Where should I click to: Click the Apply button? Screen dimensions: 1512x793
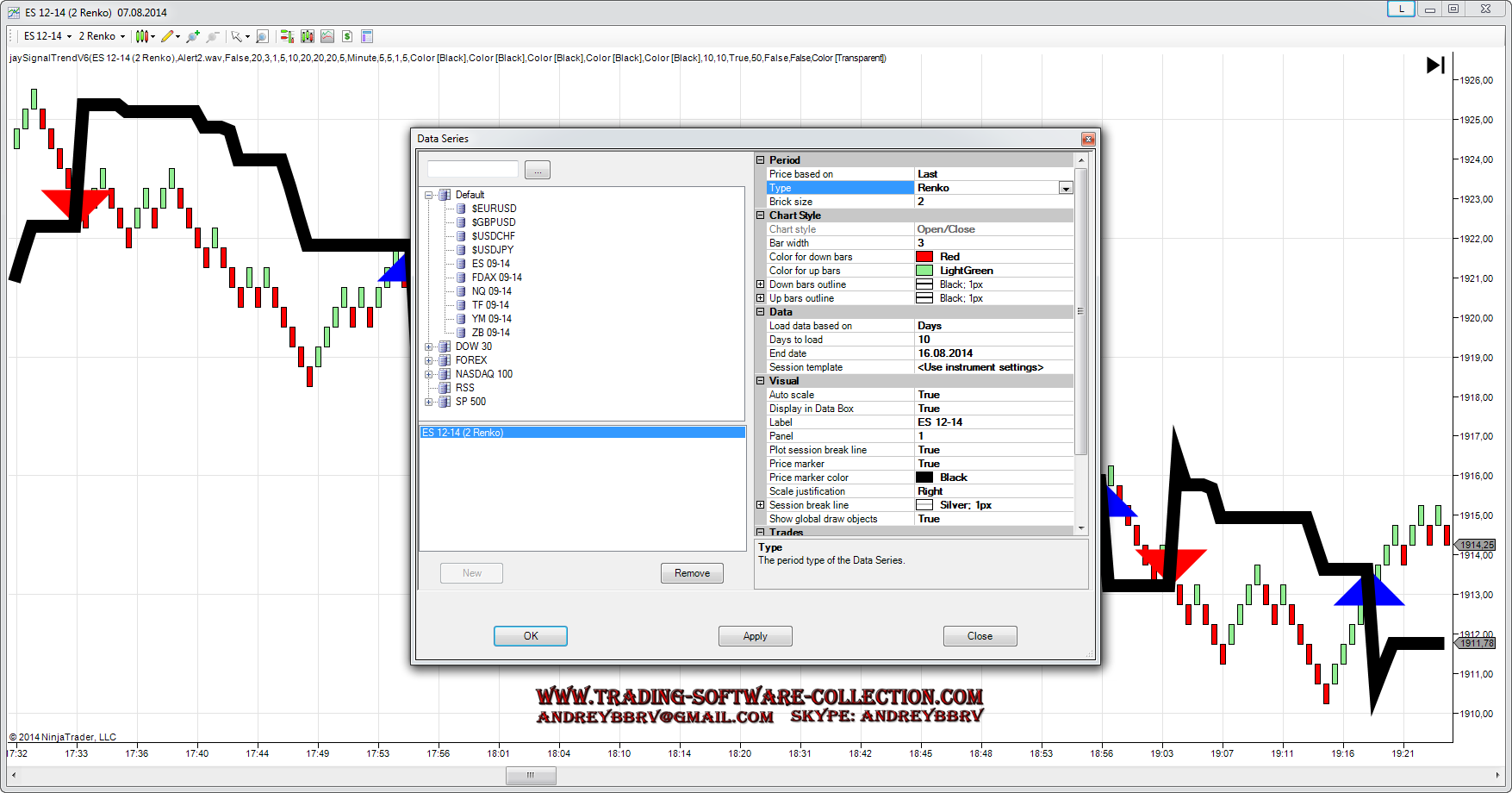755,636
